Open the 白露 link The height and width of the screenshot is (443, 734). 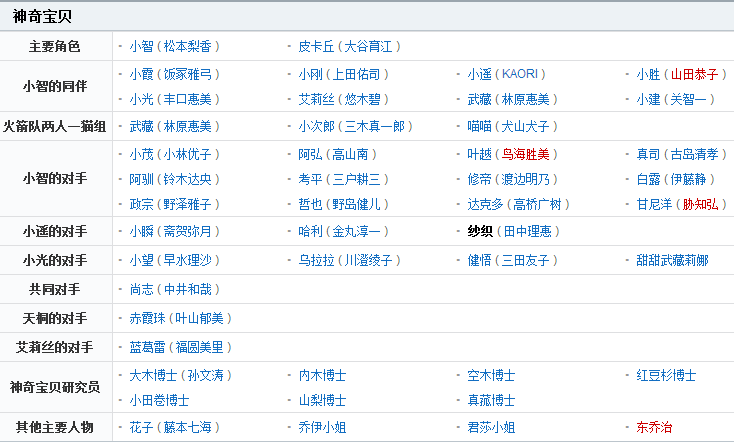click(x=648, y=179)
